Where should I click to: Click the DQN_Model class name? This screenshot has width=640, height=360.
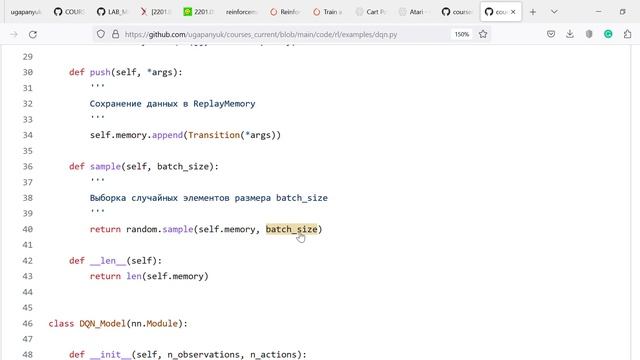tap(102, 324)
